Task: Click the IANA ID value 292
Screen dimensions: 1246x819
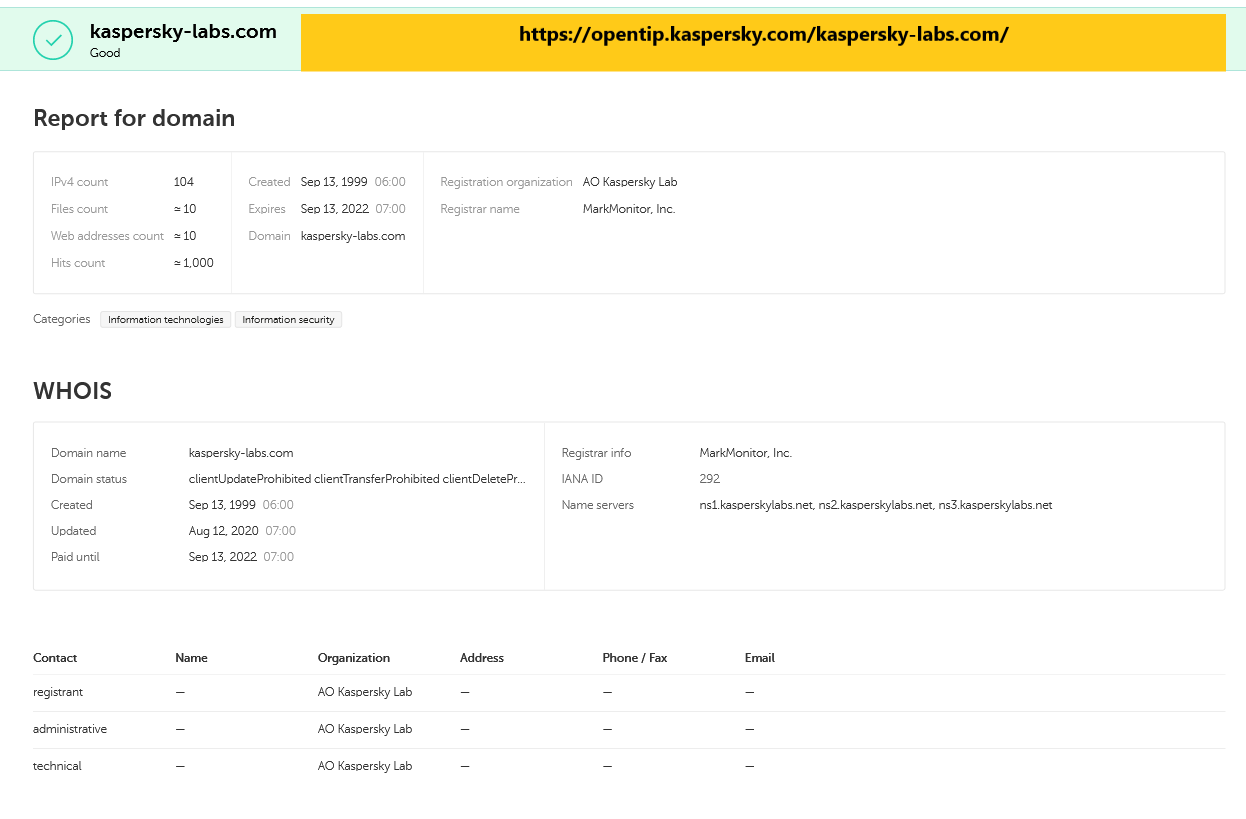Action: 710,479
